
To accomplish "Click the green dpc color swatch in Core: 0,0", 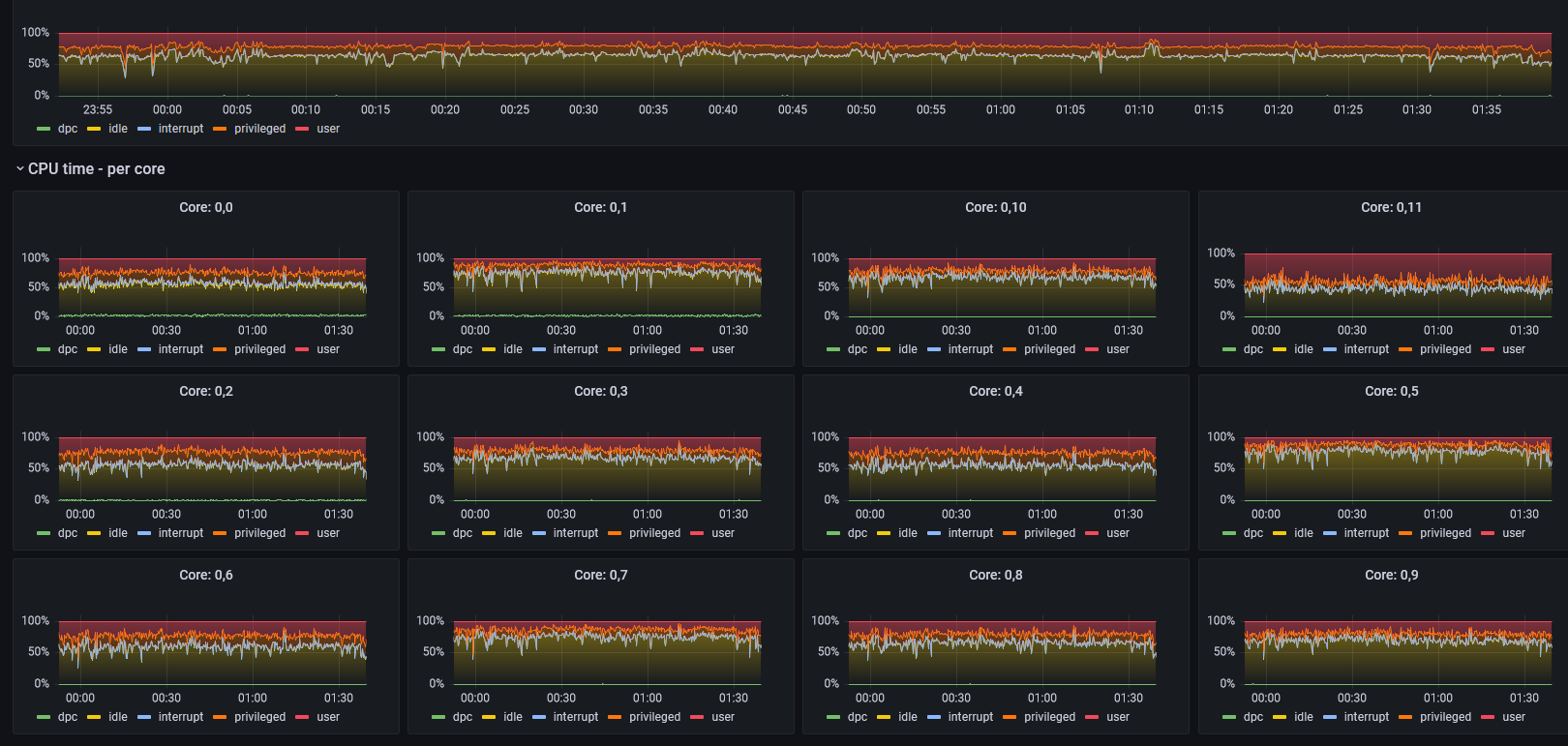I will click(x=44, y=349).
